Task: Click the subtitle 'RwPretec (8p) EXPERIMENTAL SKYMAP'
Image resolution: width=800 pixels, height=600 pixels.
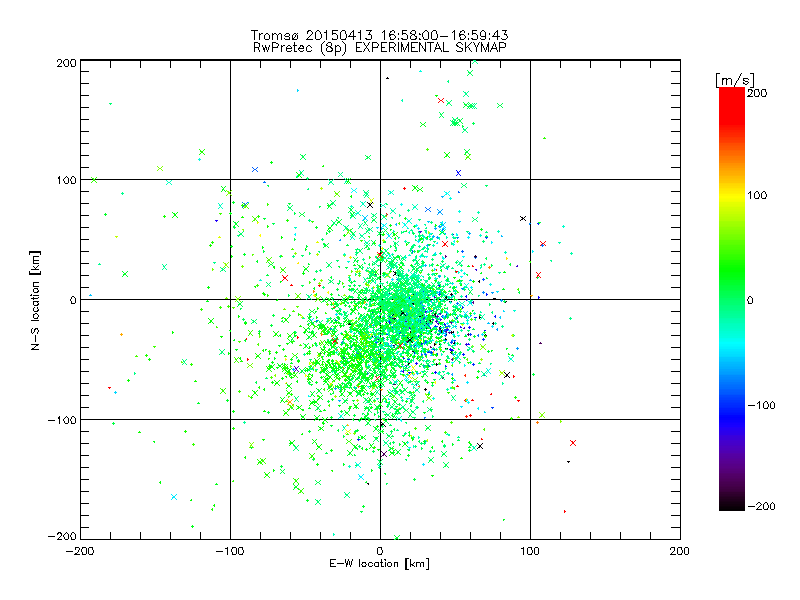Action: [x=380, y=48]
